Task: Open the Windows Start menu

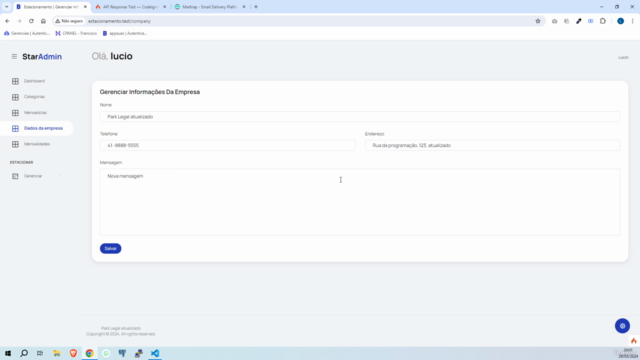Action: 8,353
